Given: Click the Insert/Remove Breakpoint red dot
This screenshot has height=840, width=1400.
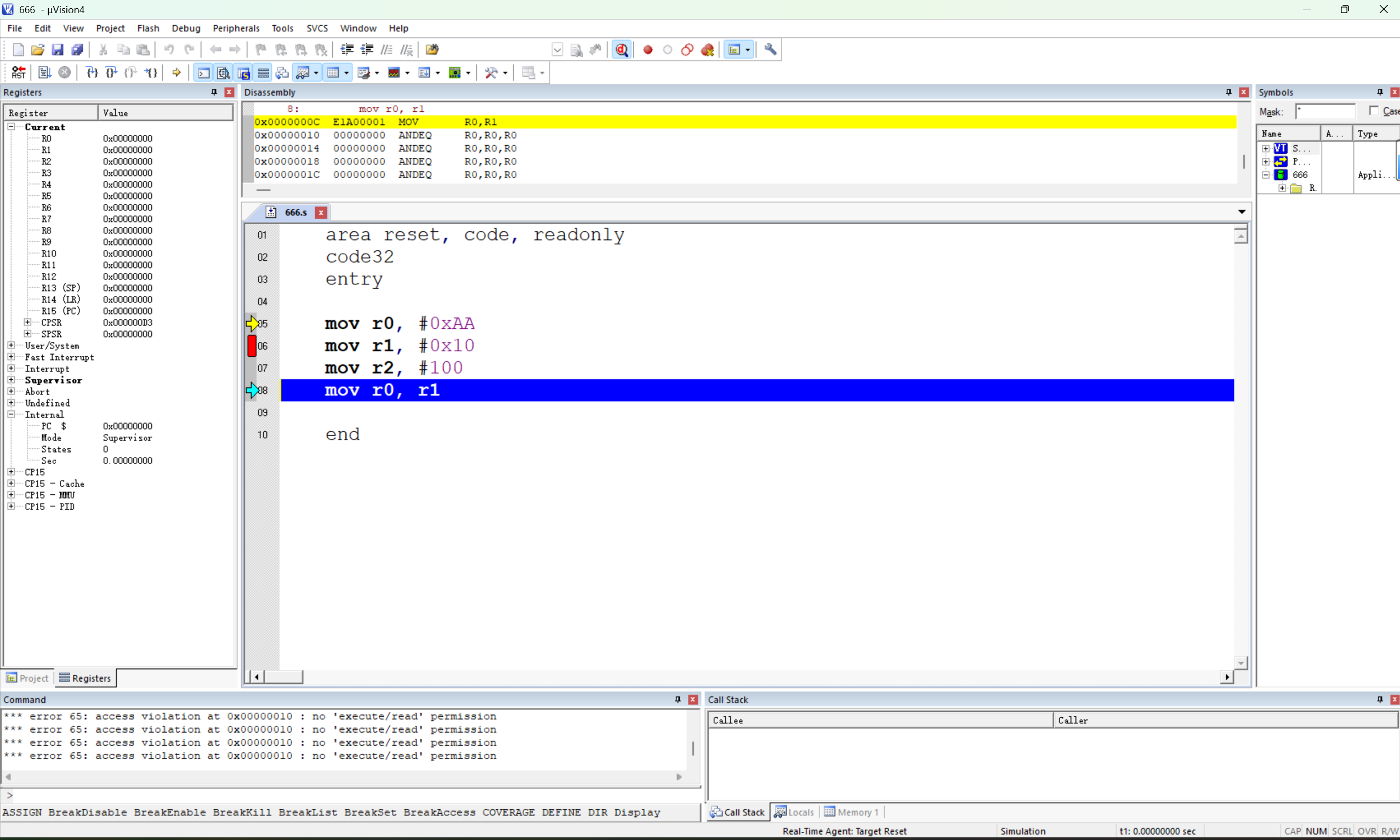Looking at the screenshot, I should click(647, 50).
